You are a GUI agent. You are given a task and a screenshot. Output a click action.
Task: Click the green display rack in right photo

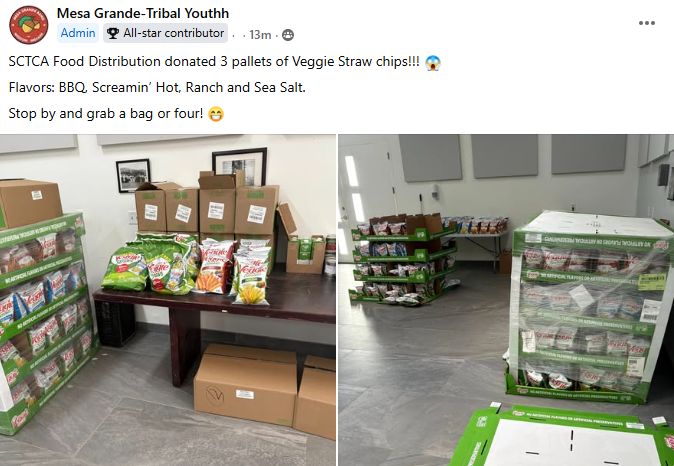point(403,259)
